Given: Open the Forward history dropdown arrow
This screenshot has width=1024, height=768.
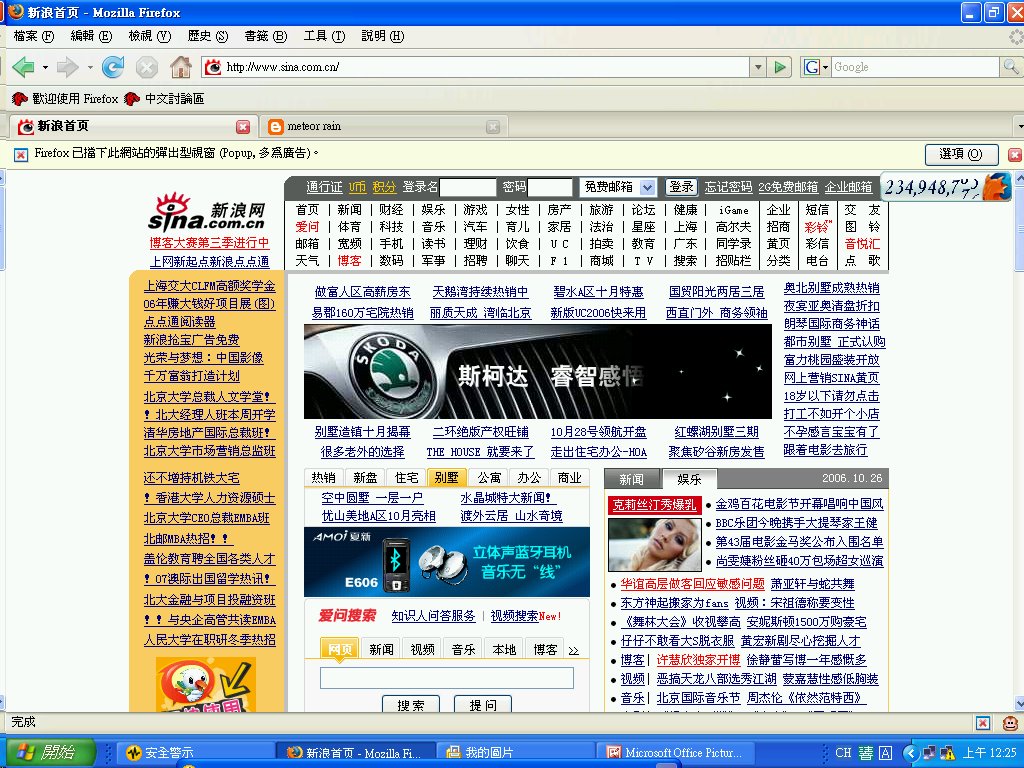Looking at the screenshot, I should pyautogui.click(x=89, y=67).
